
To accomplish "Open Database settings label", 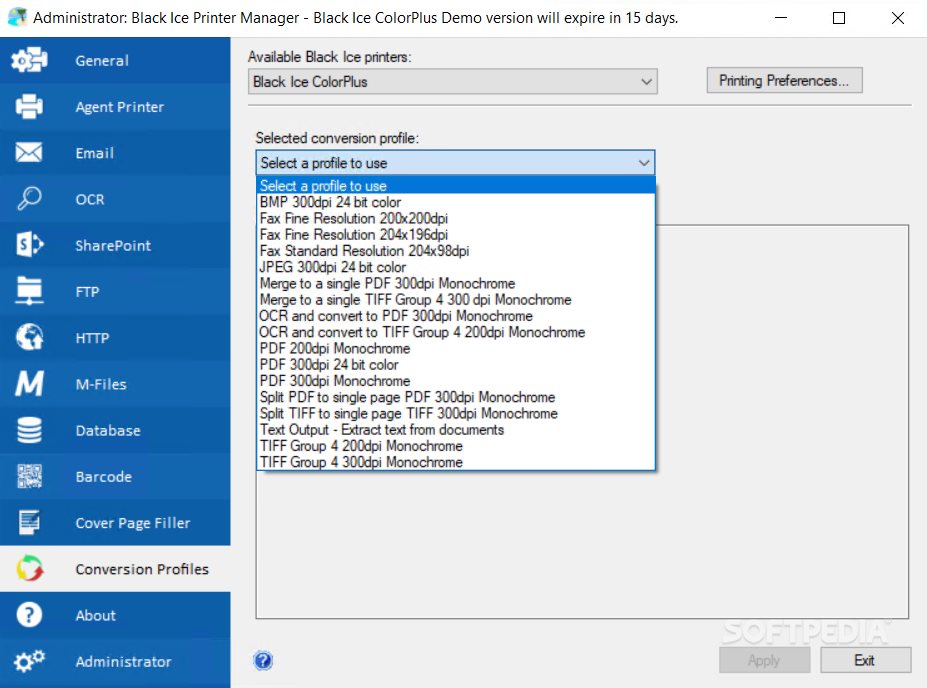I will click(108, 430).
